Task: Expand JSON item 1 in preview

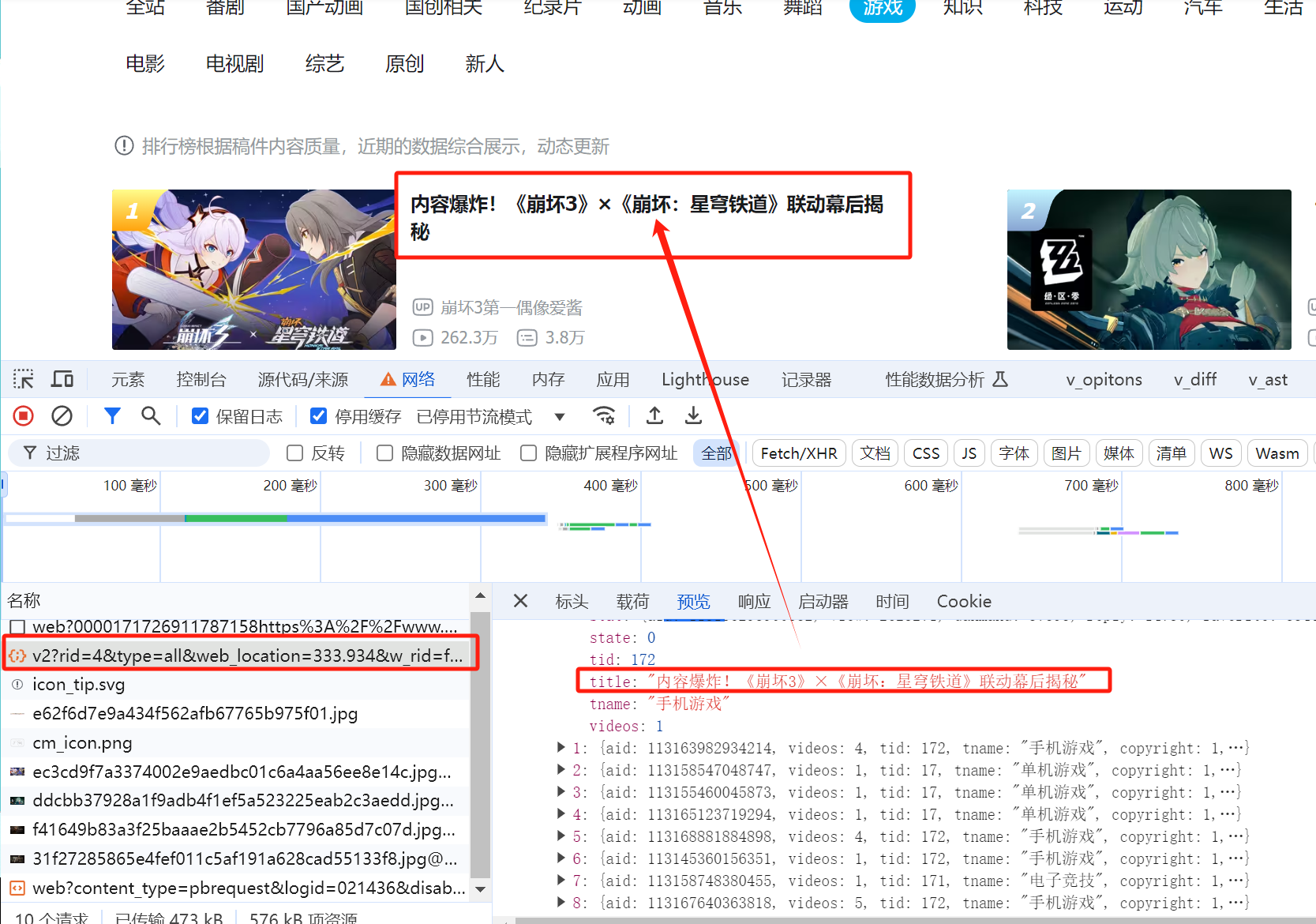Action: pos(561,747)
